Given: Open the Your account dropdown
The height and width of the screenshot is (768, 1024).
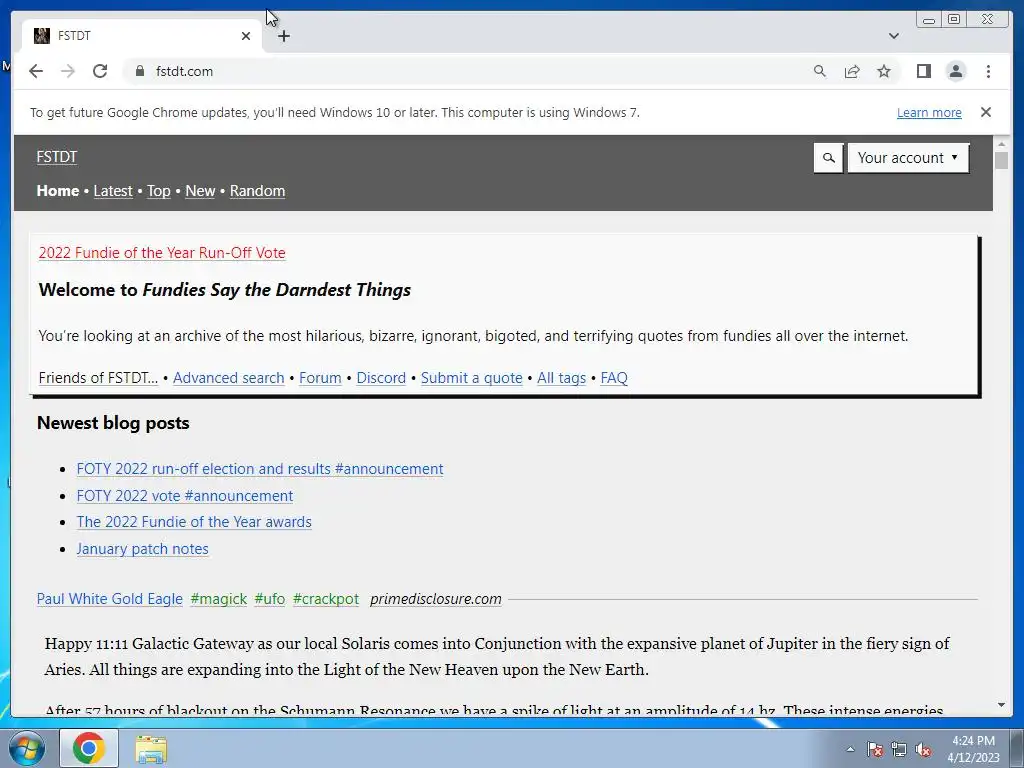Looking at the screenshot, I should [908, 158].
